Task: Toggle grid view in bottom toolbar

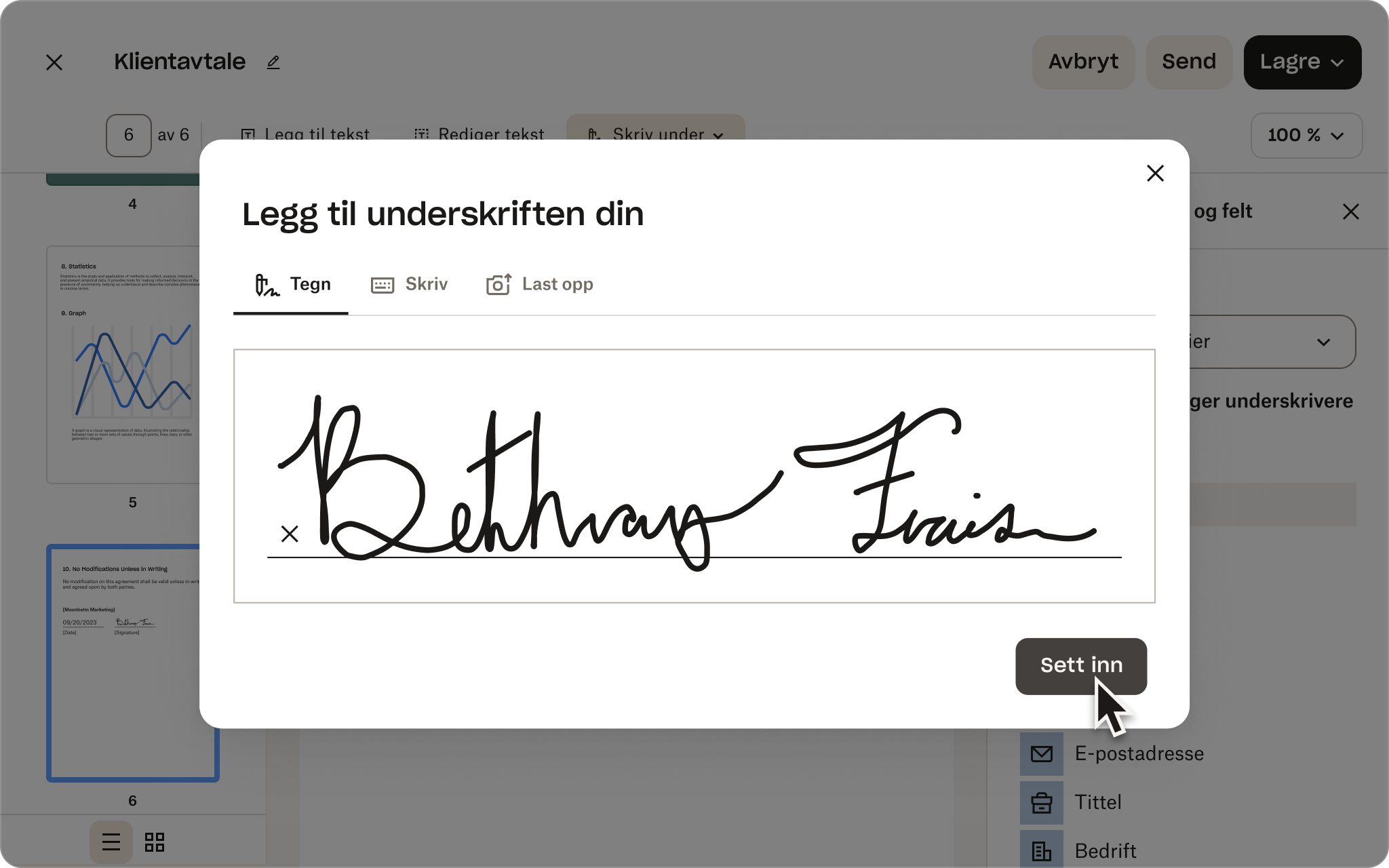Action: 154,841
